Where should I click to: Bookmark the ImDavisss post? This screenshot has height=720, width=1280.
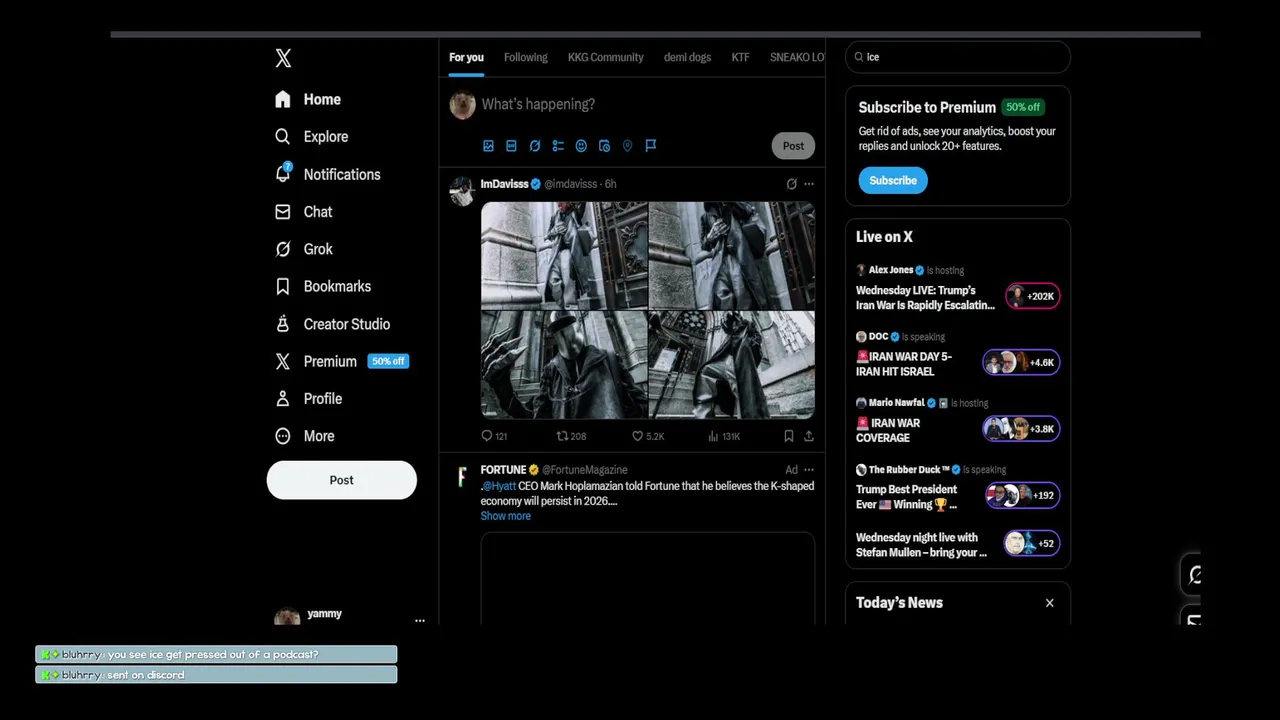pyautogui.click(x=789, y=436)
